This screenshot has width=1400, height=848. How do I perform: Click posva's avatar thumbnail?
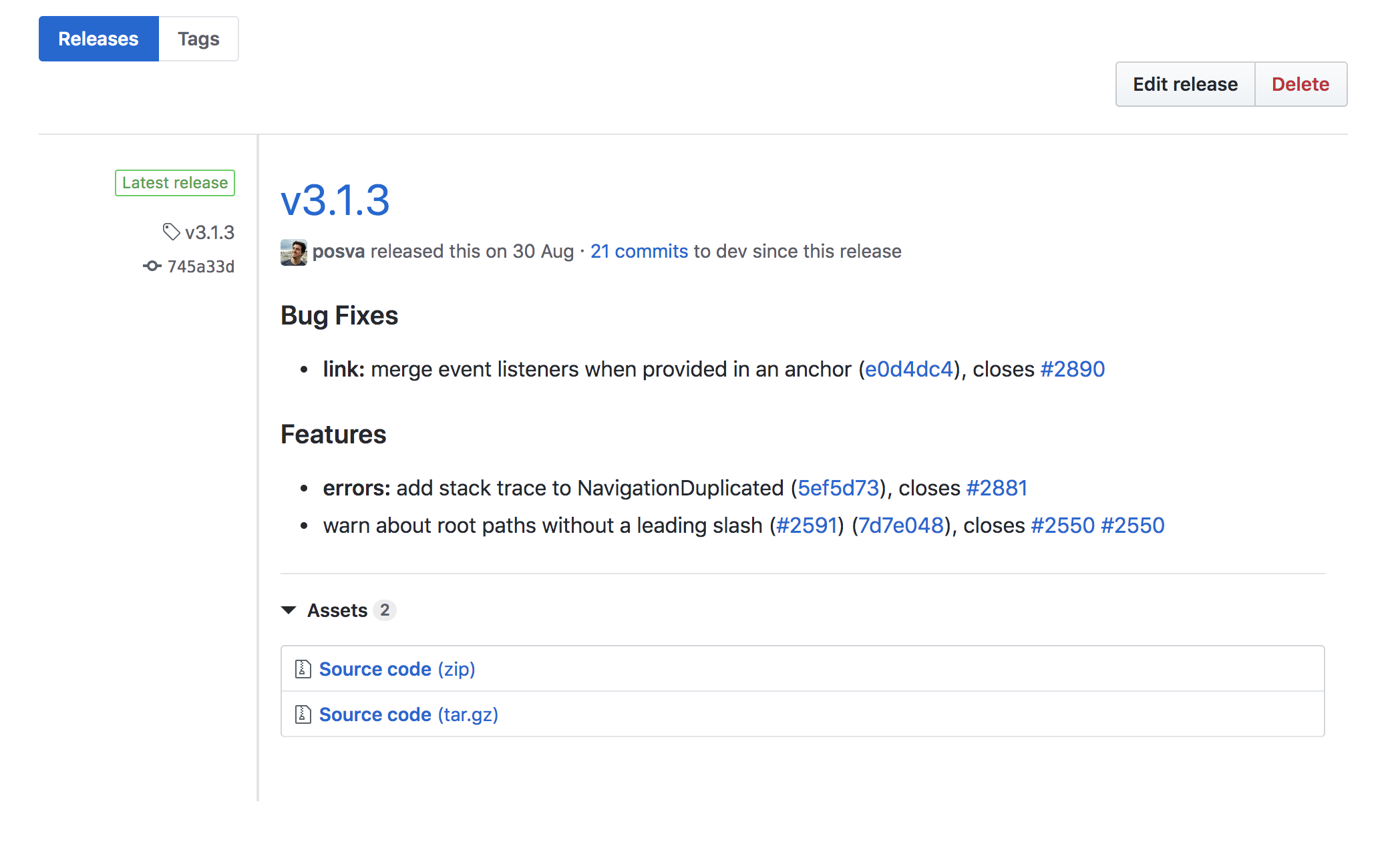293,252
